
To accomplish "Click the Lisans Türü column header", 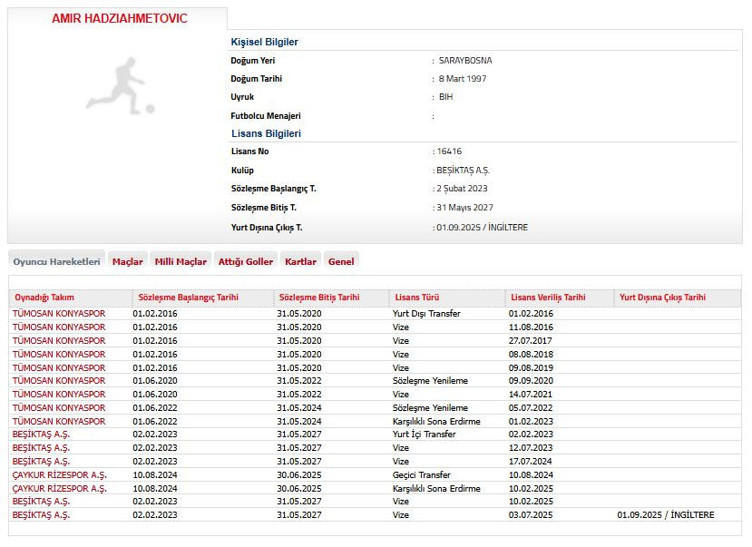I will click(x=417, y=297).
